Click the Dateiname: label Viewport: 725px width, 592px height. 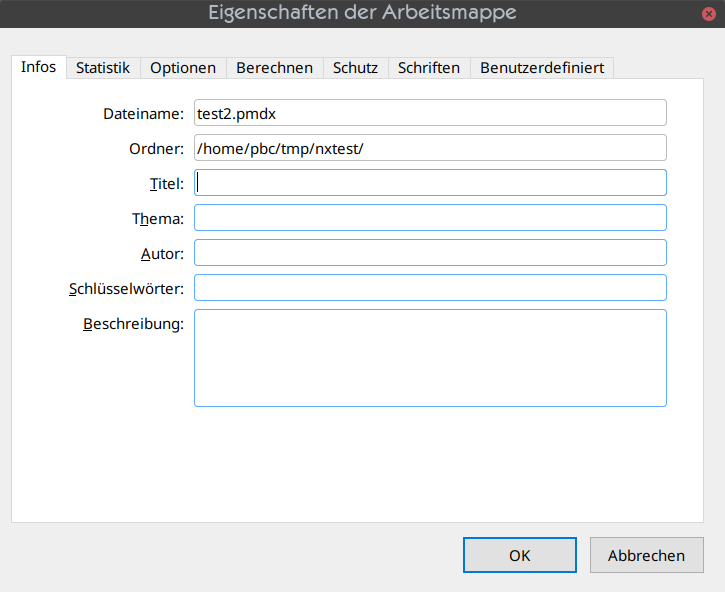pyautogui.click(x=143, y=114)
